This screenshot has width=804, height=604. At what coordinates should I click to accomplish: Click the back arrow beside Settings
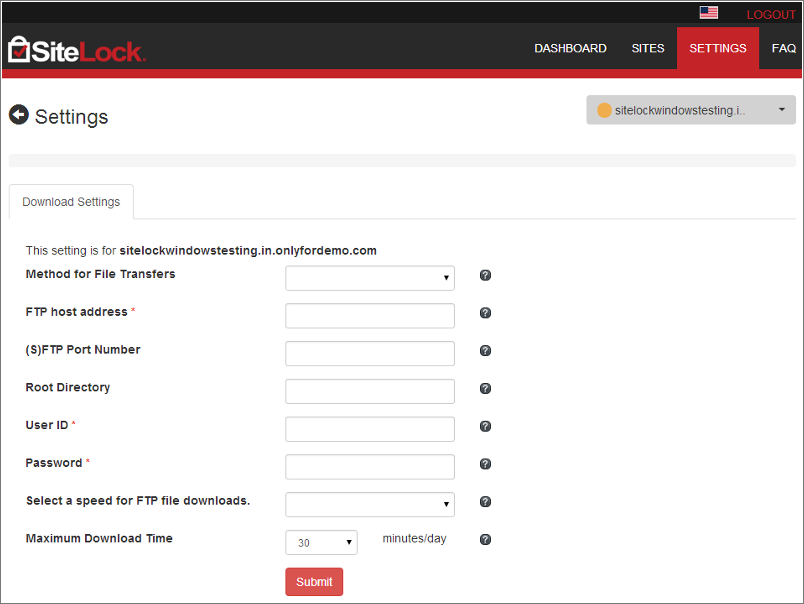[x=18, y=115]
